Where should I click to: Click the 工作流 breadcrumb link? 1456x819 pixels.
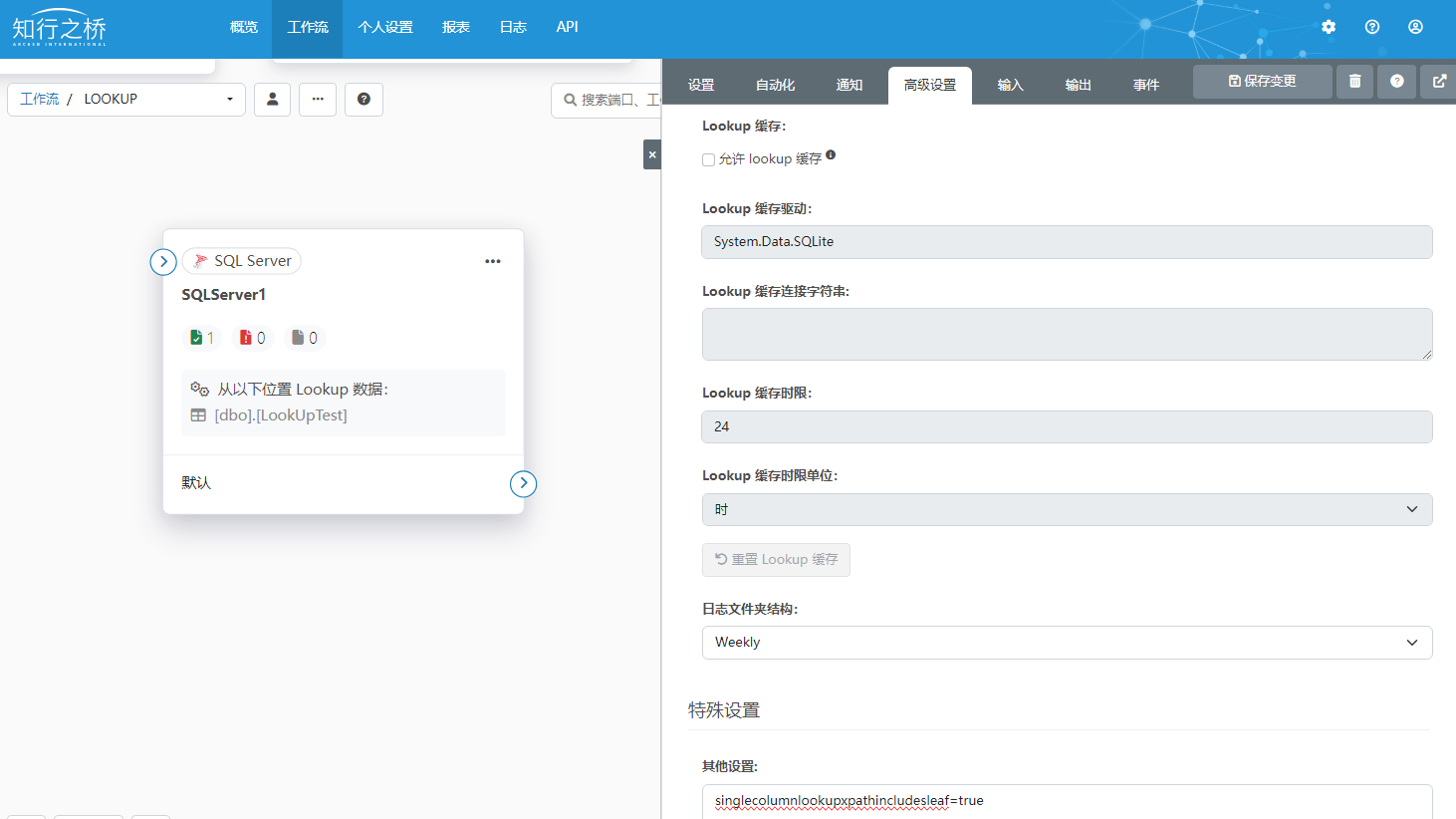40,100
